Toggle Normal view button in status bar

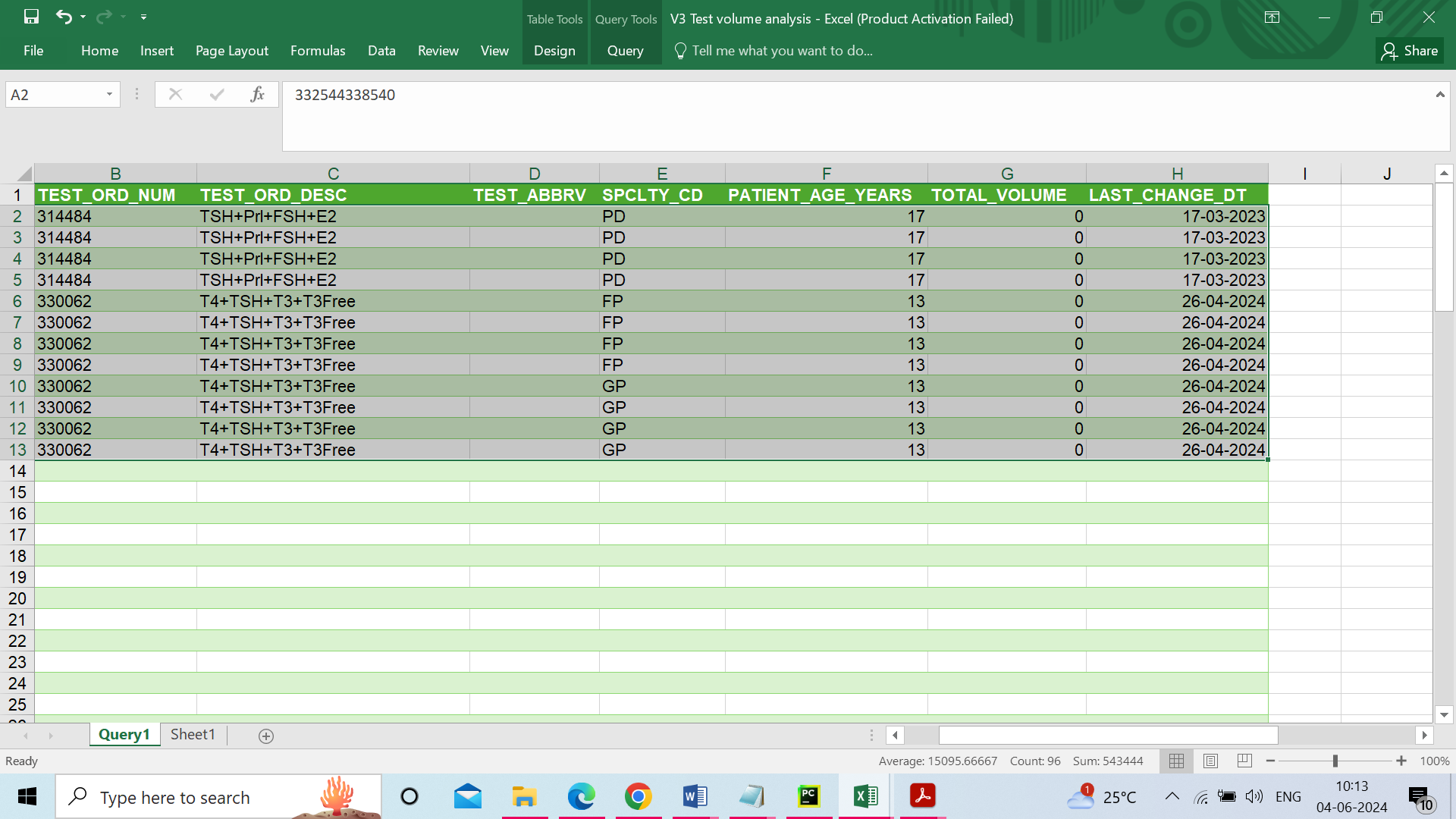pyautogui.click(x=1176, y=761)
